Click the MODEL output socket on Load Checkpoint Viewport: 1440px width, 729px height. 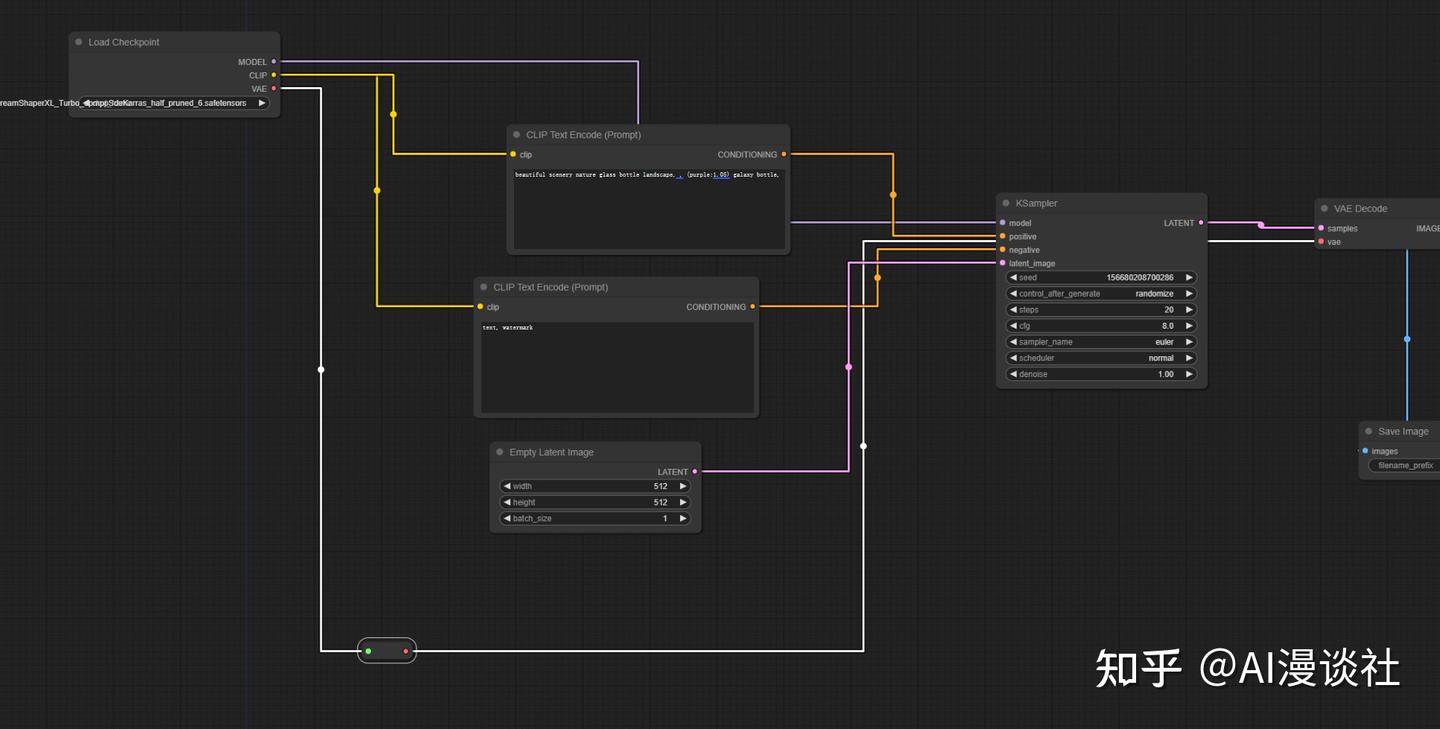coord(274,62)
